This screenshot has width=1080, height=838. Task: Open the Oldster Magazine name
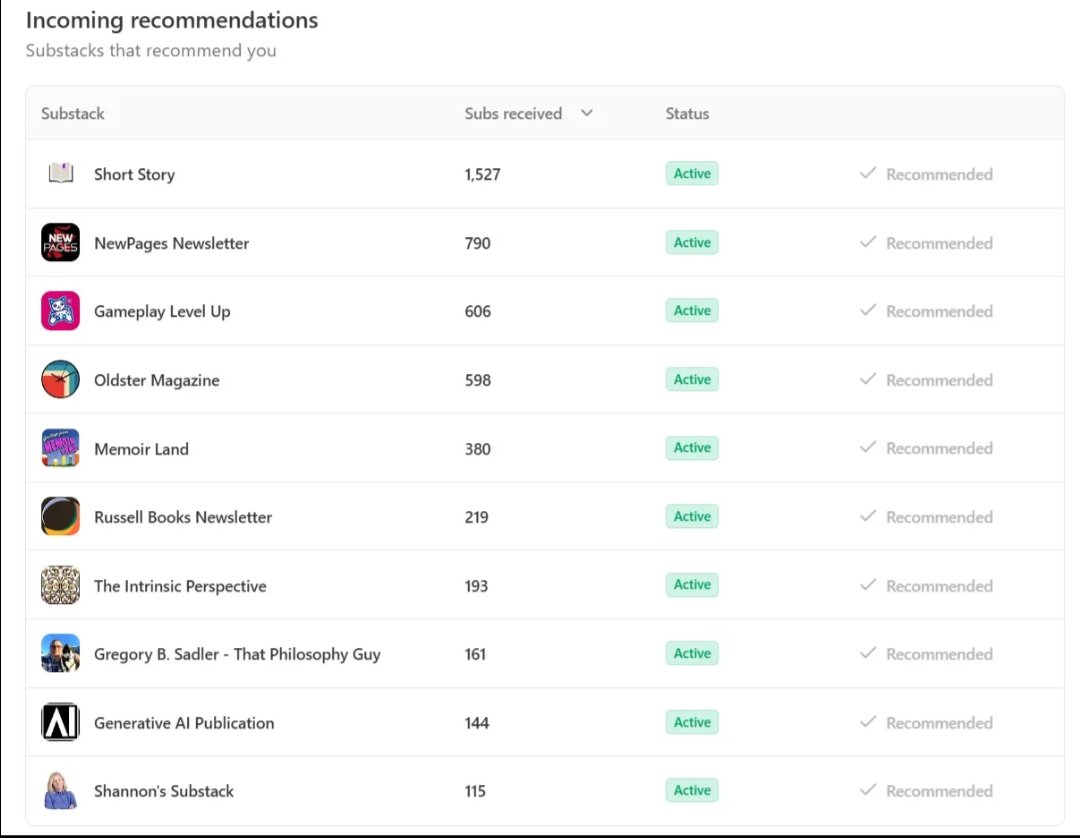[156, 381]
